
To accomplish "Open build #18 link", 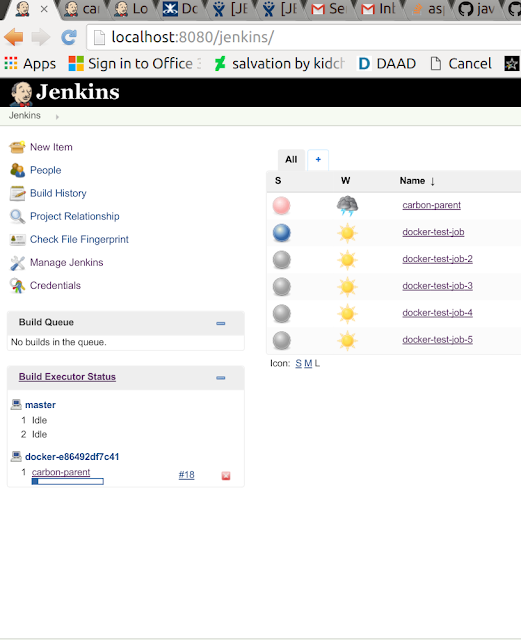I will coord(187,475).
